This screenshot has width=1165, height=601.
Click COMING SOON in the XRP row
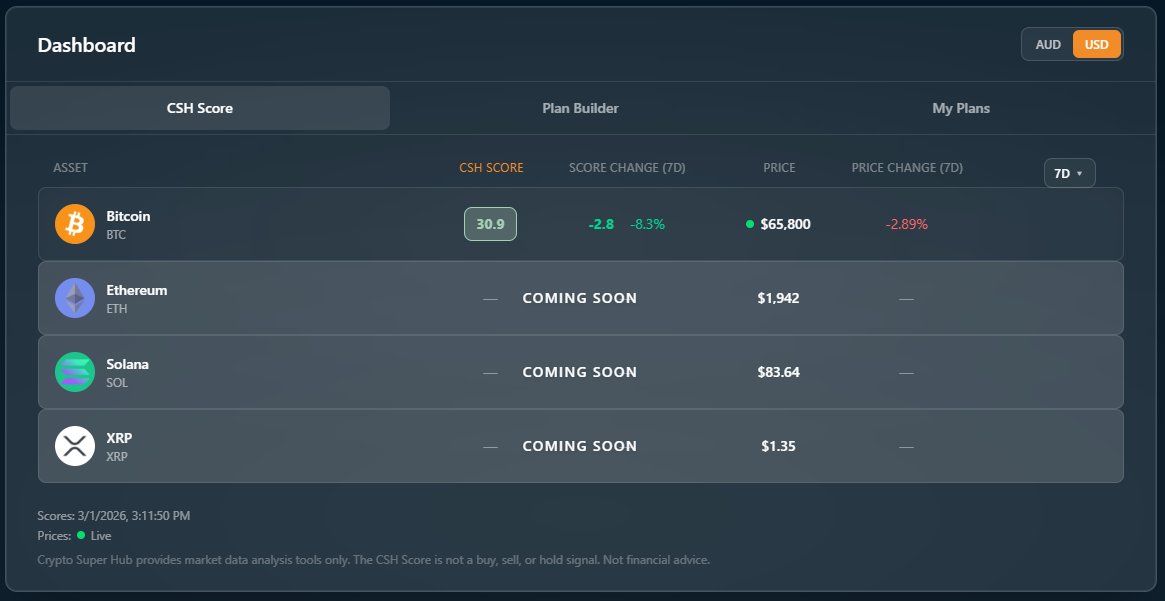tap(580, 446)
